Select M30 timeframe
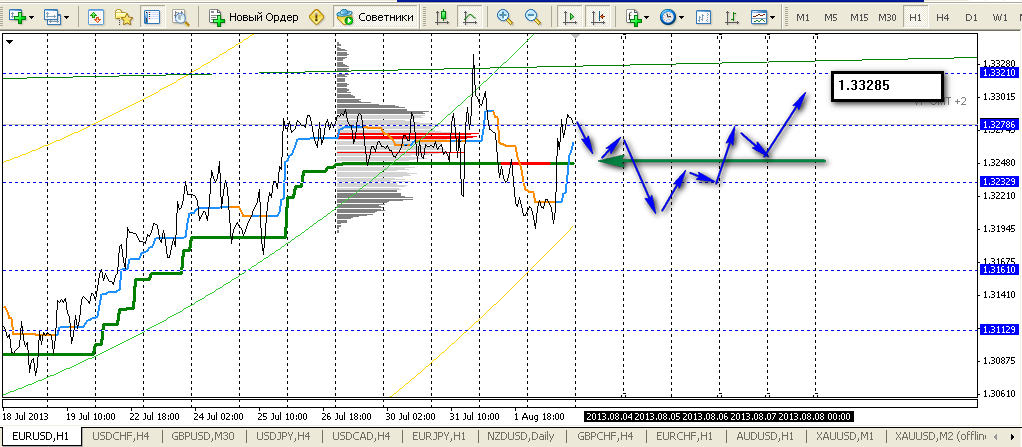Viewport: 1022px width, 447px height. point(887,18)
